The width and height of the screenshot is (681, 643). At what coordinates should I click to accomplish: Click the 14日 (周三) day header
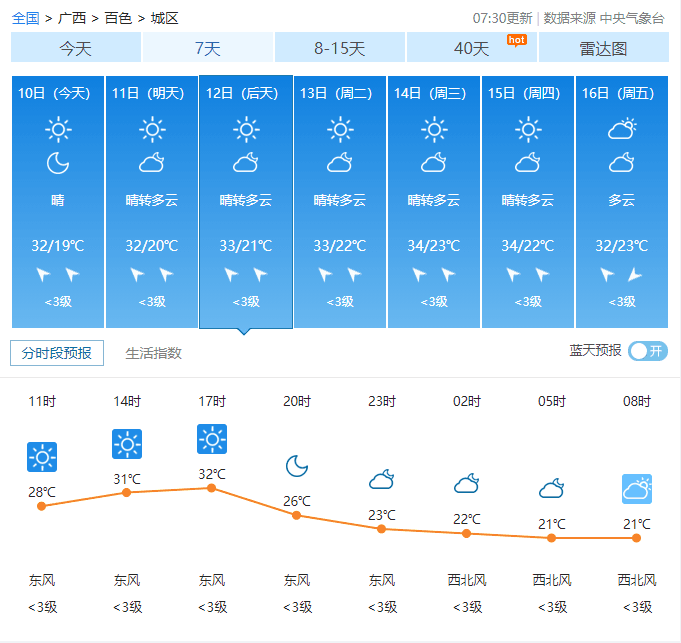pyautogui.click(x=430, y=93)
